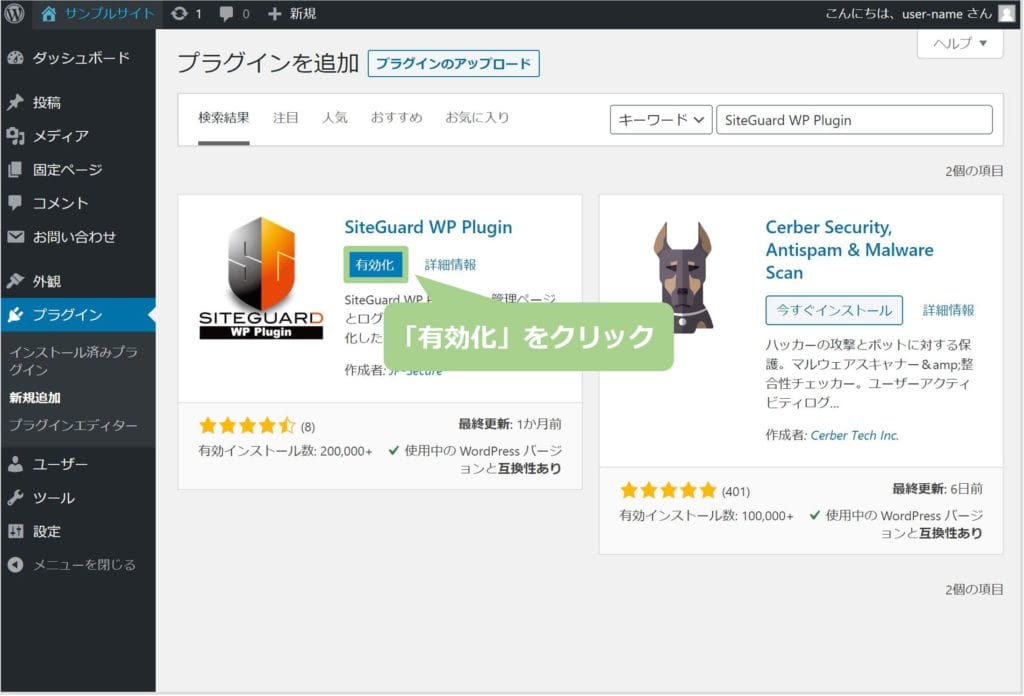
Task: Click the Cerber Security dog logo
Action: [683, 277]
